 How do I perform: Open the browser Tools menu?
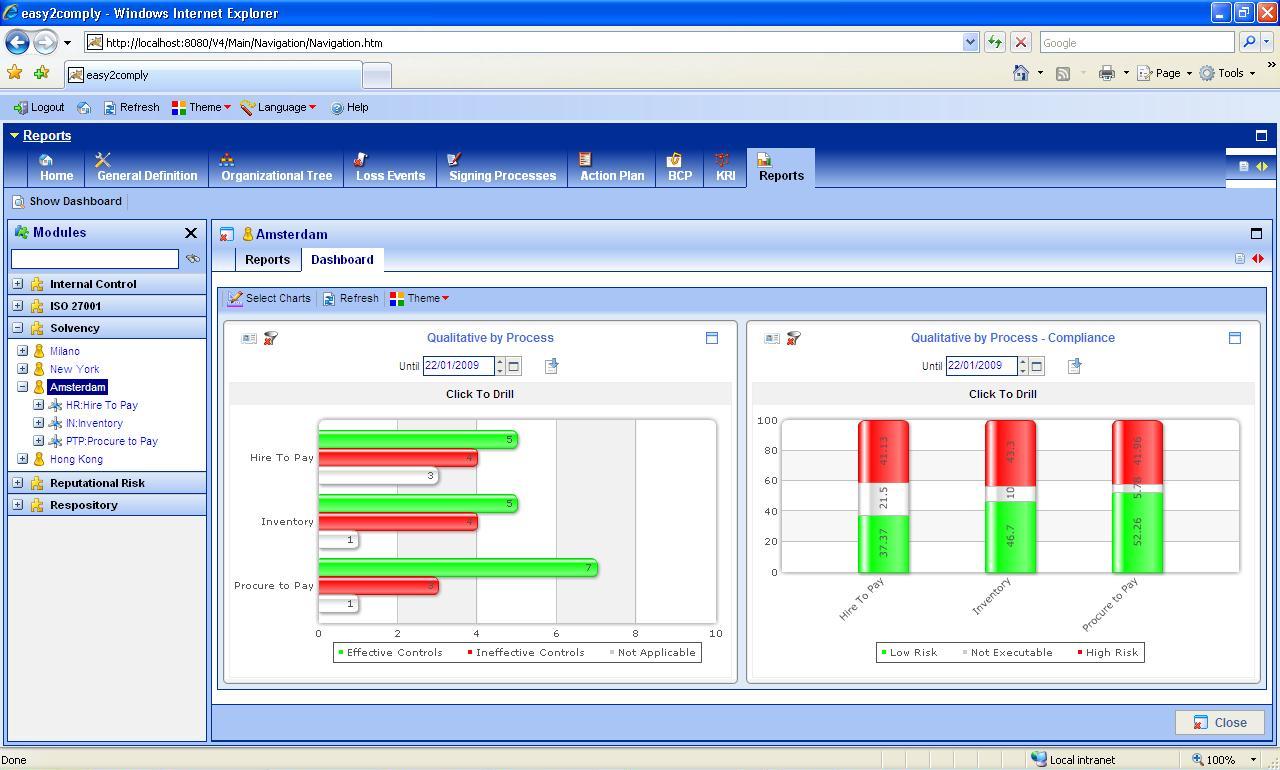coord(1227,73)
